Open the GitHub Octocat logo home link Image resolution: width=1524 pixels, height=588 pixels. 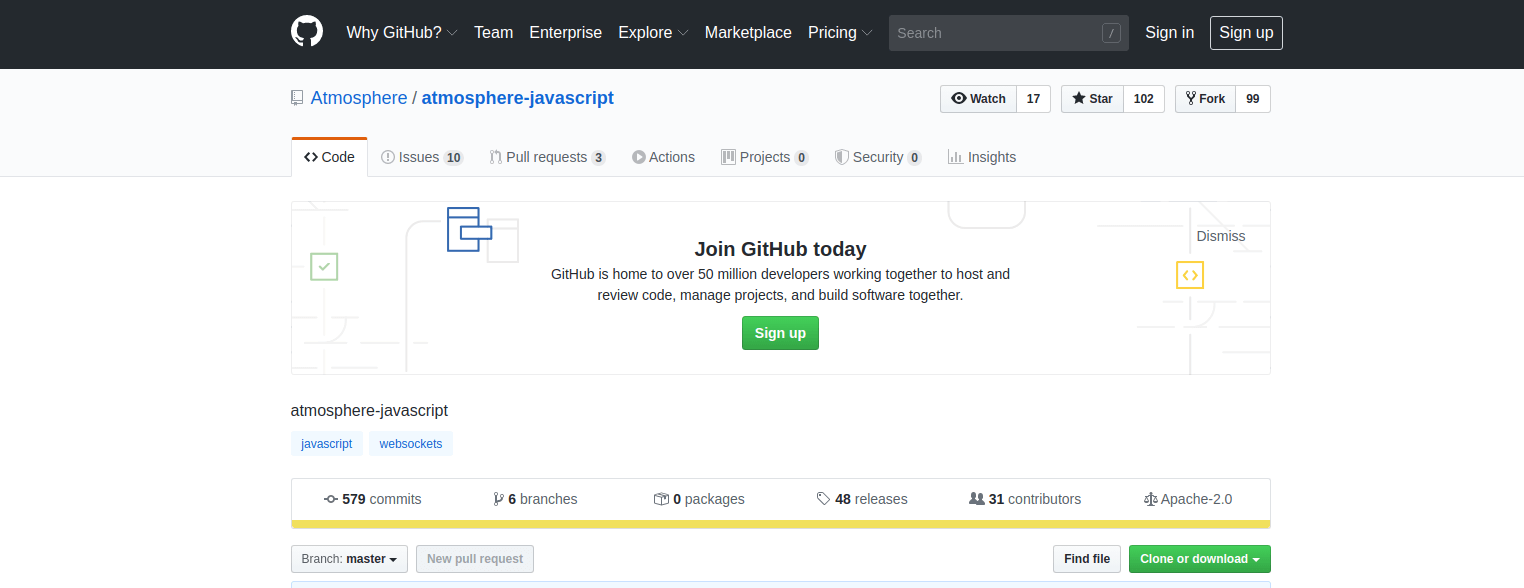click(307, 32)
